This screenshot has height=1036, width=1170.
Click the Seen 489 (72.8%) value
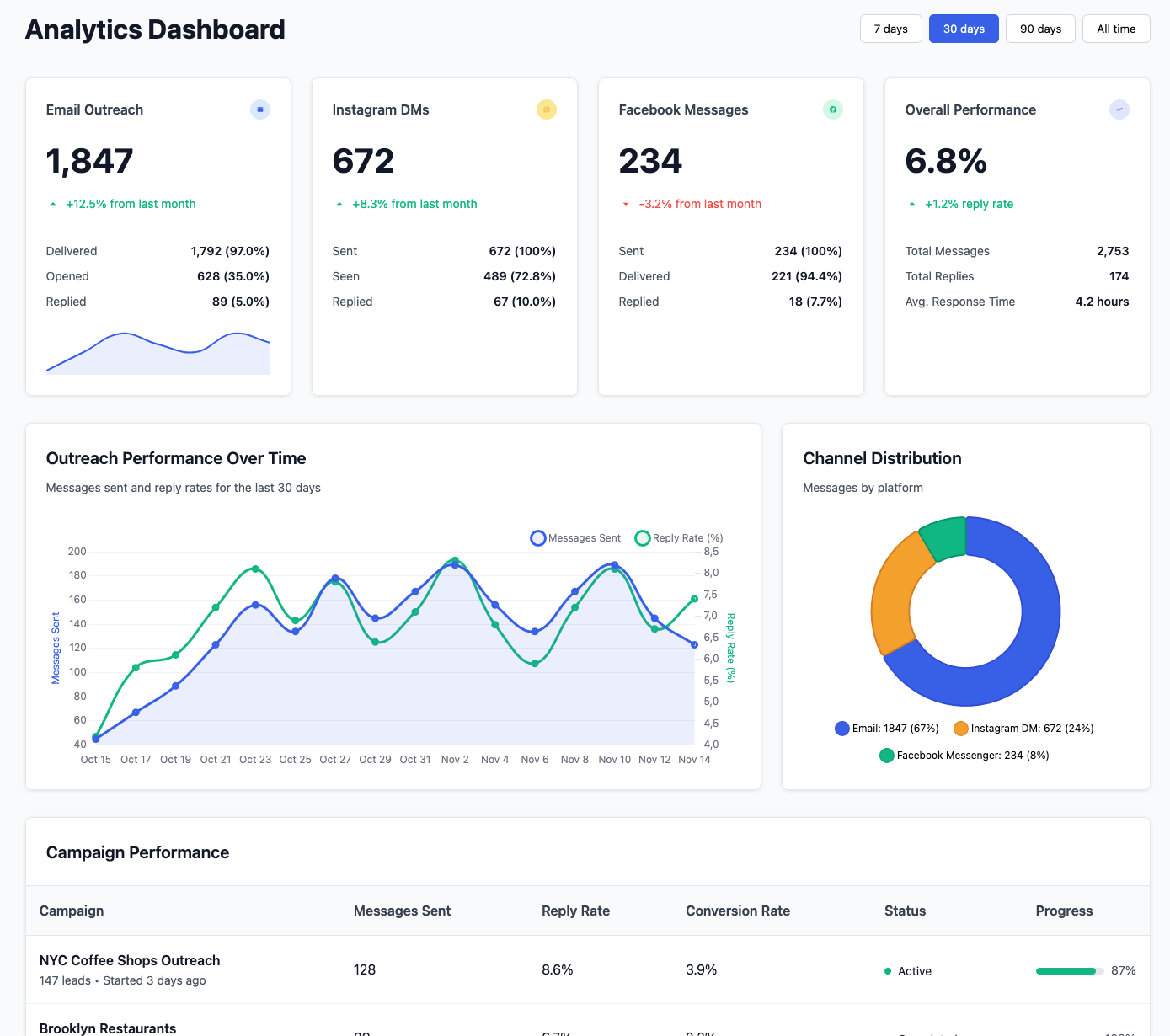[x=520, y=276]
